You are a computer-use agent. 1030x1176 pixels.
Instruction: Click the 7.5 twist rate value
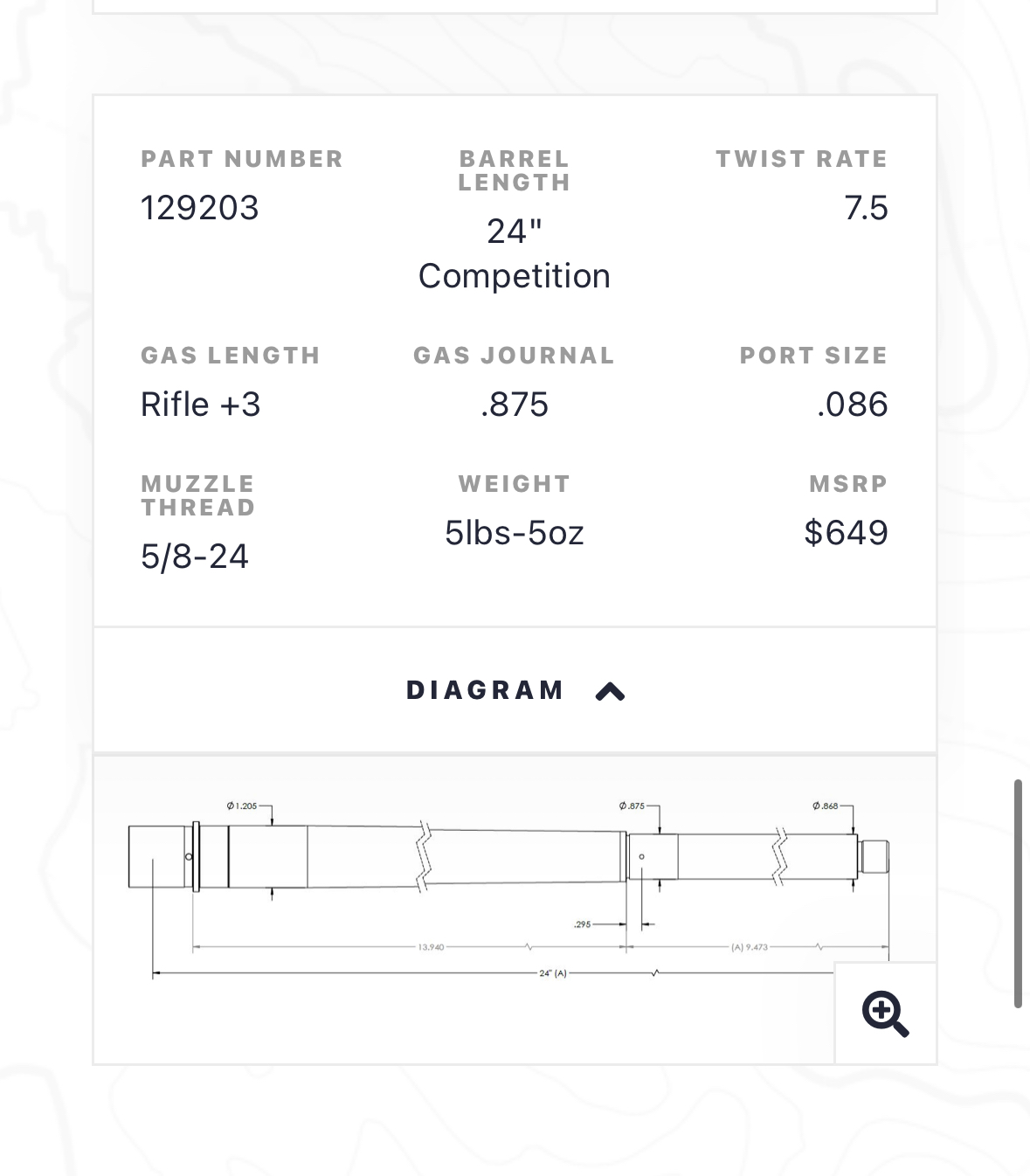click(x=866, y=208)
